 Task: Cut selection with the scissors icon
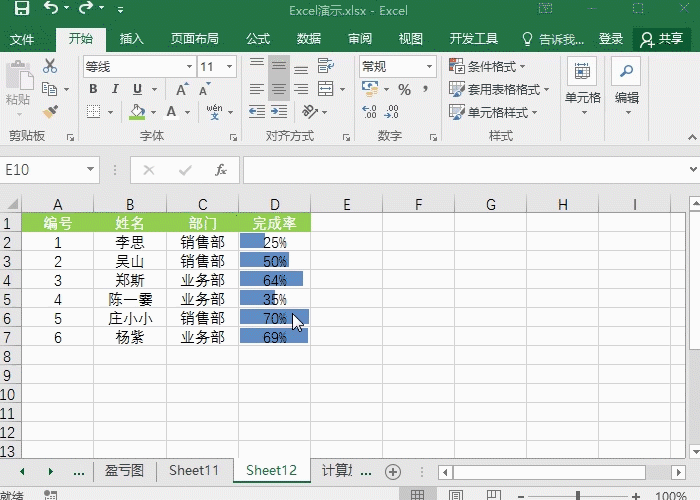pyautogui.click(x=50, y=66)
